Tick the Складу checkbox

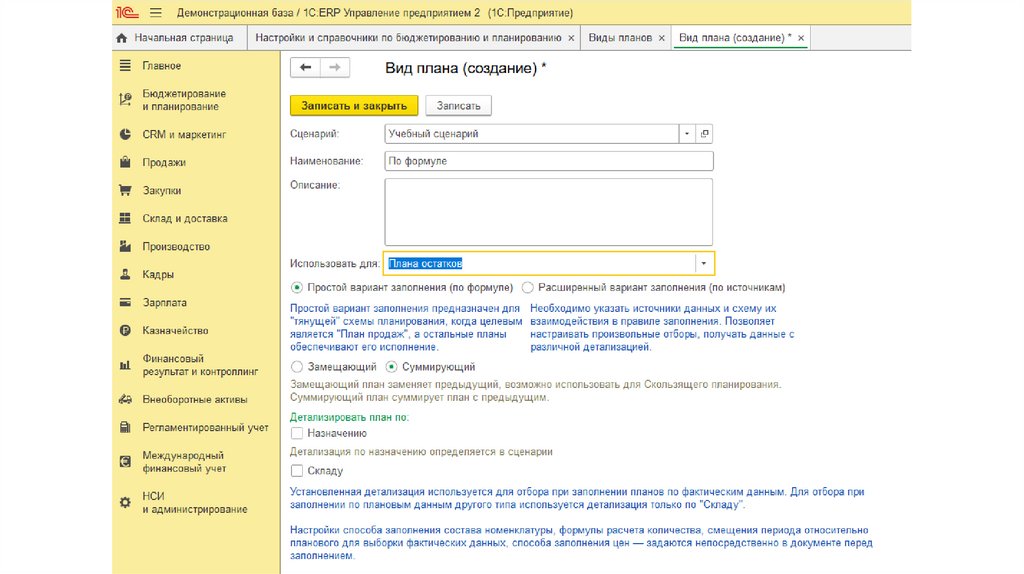click(297, 470)
